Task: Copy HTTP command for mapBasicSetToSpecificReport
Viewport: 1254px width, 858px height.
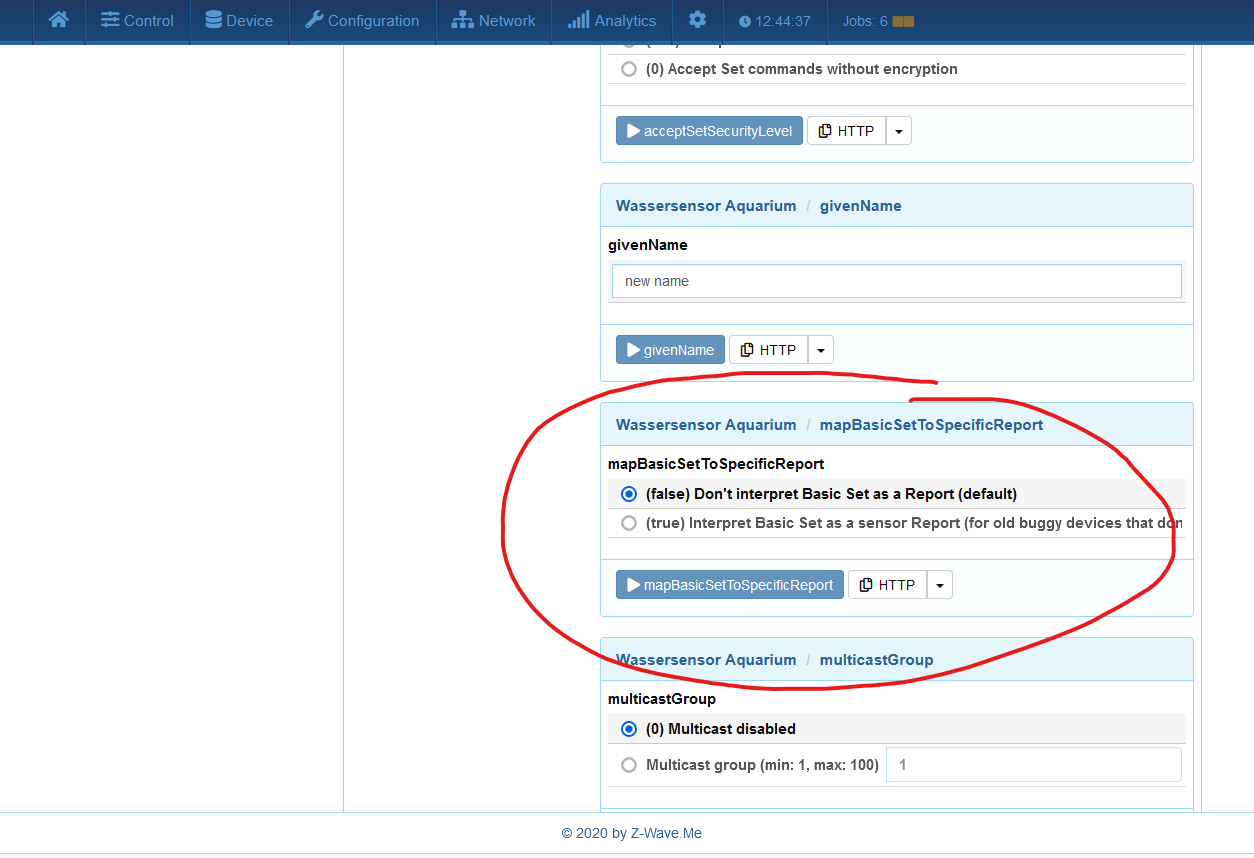Action: coord(887,585)
